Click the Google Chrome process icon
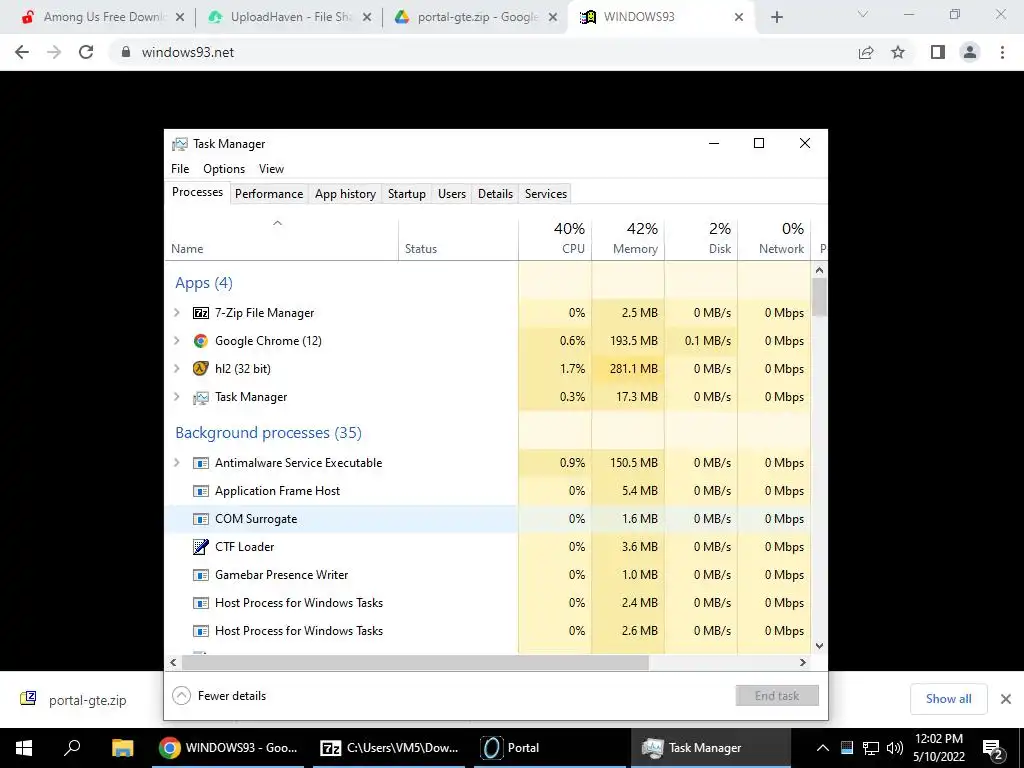 [x=200, y=341]
